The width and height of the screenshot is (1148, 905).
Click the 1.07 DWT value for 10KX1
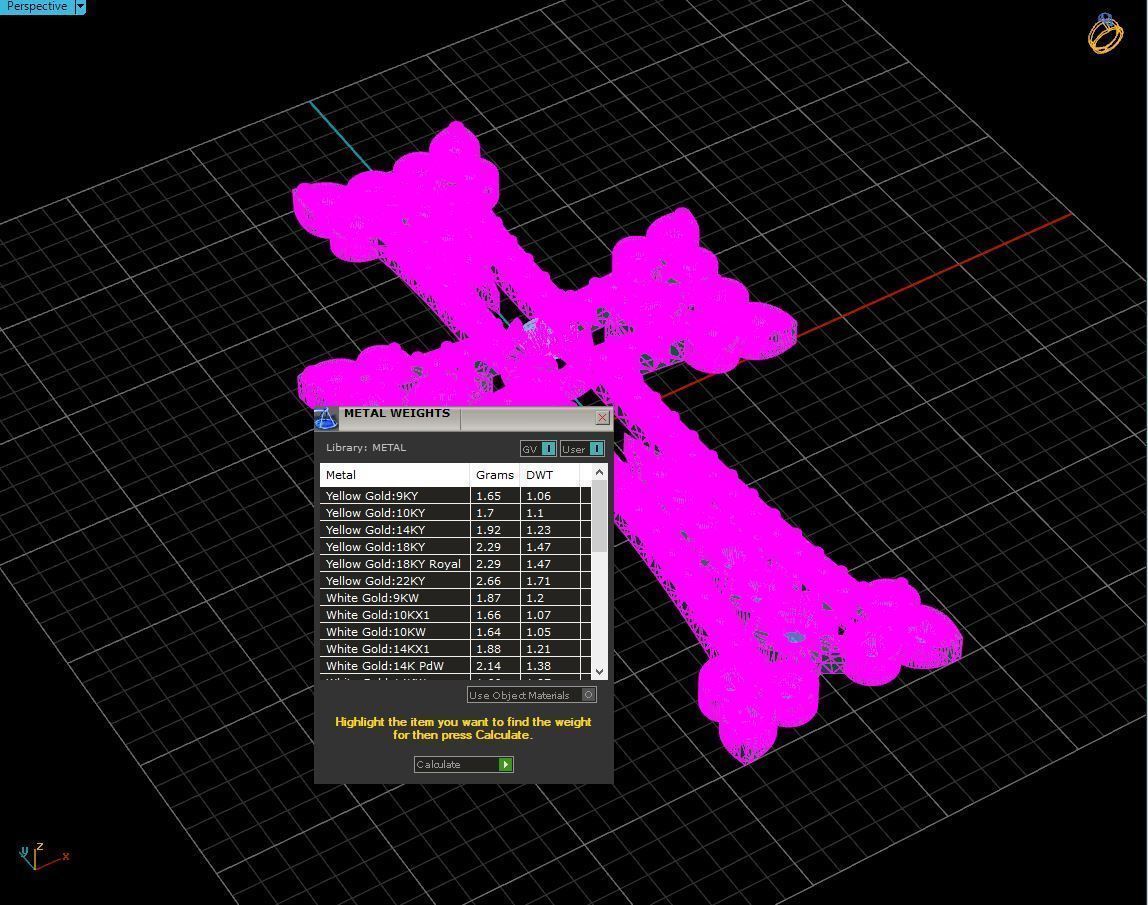(x=538, y=614)
